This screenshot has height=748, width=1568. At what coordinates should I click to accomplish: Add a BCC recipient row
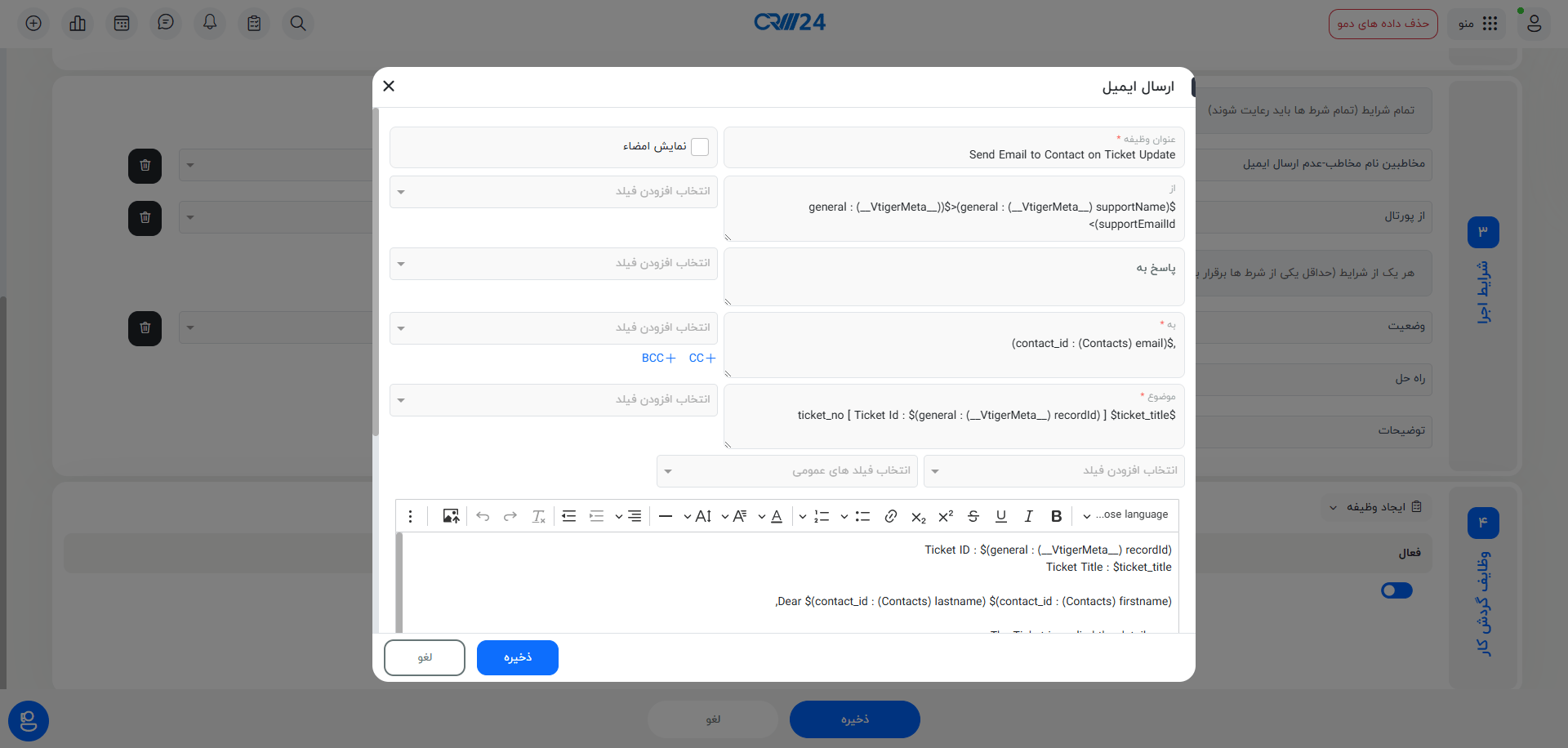658,358
